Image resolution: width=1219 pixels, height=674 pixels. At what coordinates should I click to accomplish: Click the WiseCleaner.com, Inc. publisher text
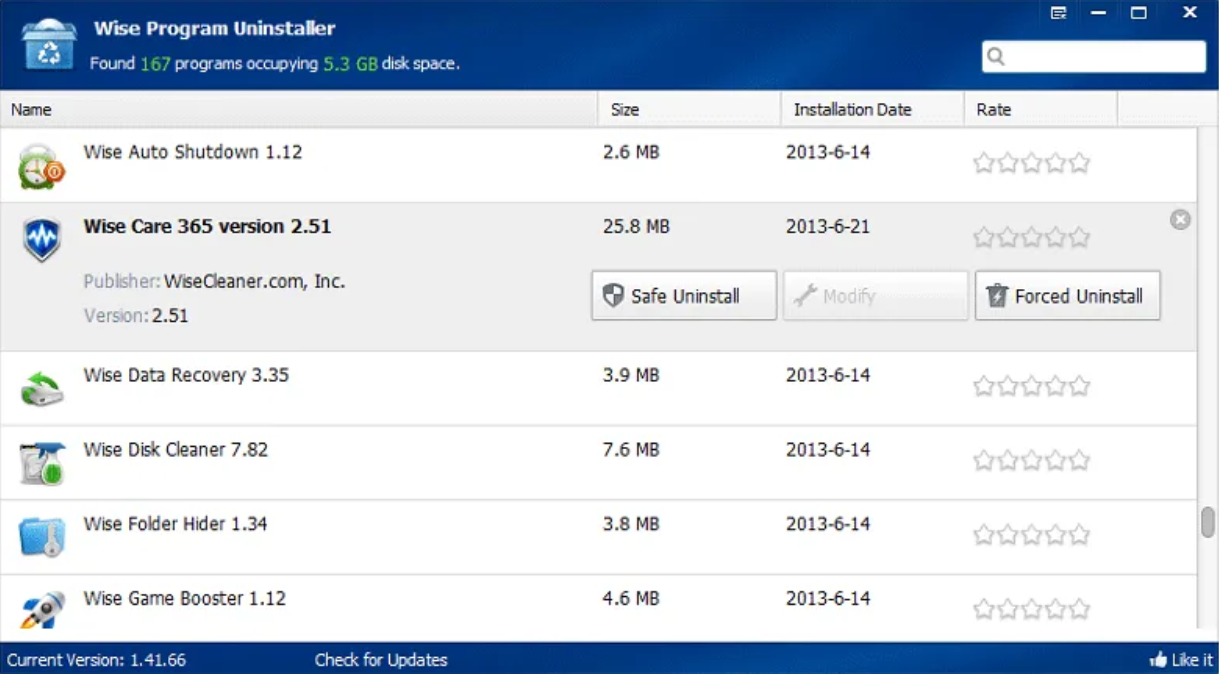pos(254,282)
